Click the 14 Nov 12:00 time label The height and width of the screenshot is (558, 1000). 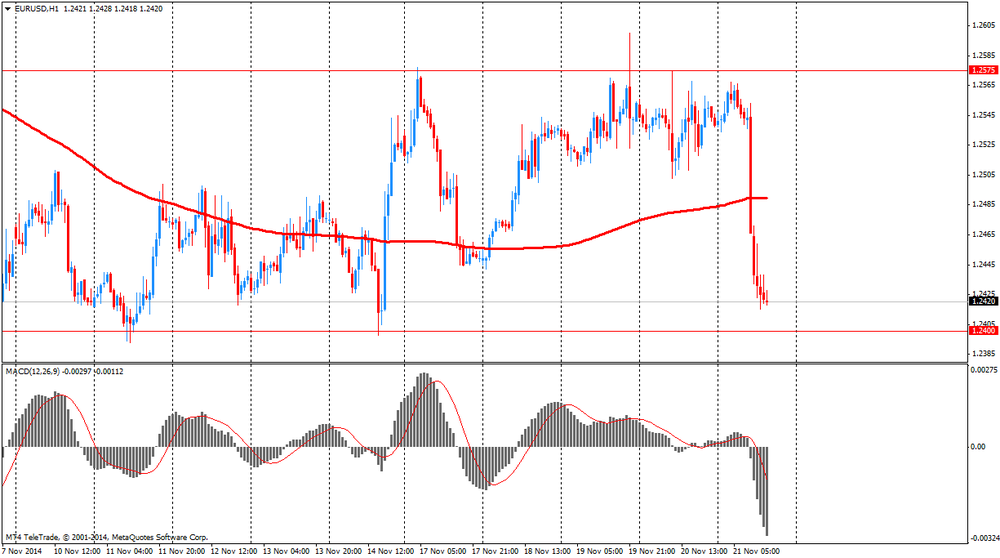391,551
